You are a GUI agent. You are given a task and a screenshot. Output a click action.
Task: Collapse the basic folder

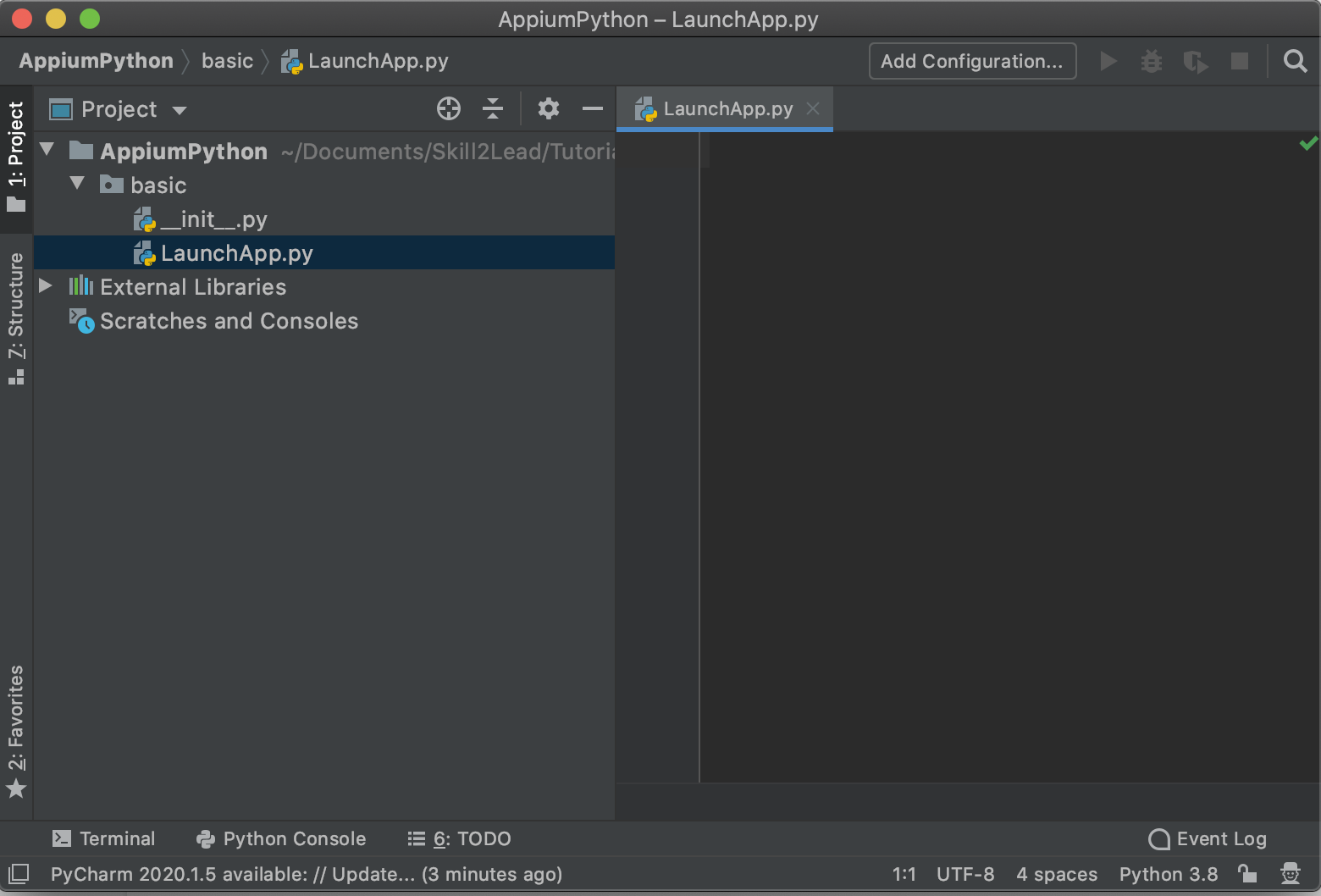(x=78, y=184)
